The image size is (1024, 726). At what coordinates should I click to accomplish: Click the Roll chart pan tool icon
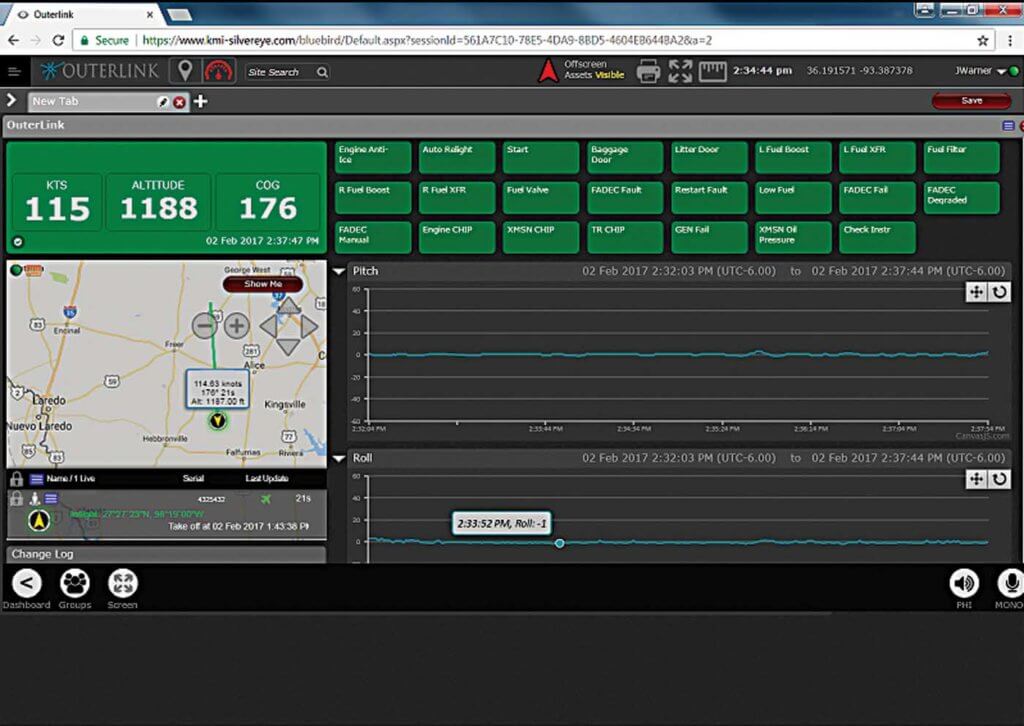click(x=976, y=479)
